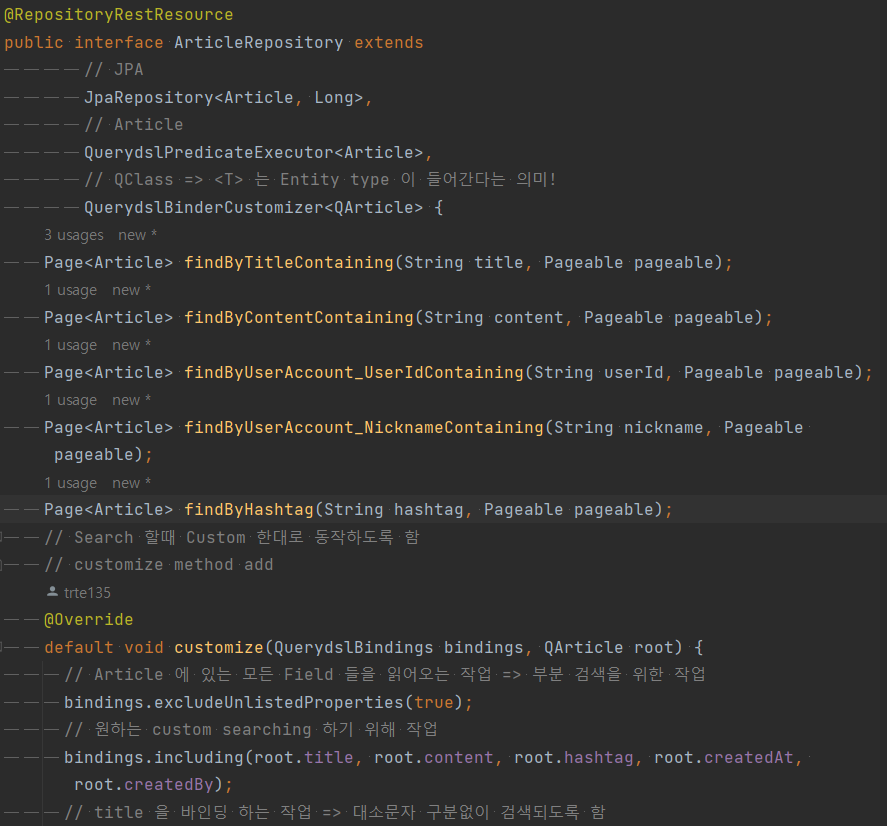Click the "// Article 에 있는 모든 Field" comment
The width and height of the screenshot is (887, 826).
pos(385,674)
